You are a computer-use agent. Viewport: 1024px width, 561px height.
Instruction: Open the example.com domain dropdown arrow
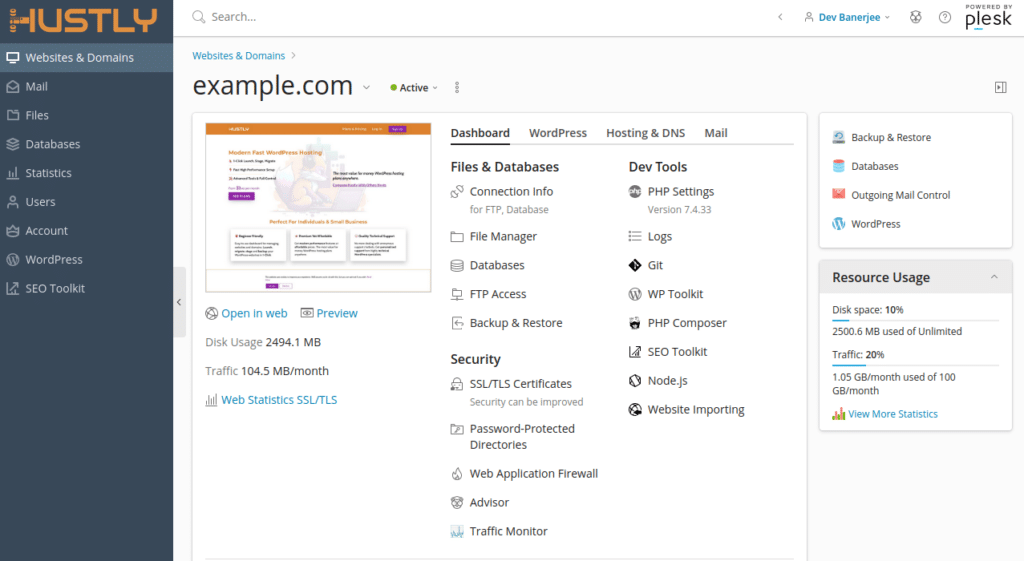(x=366, y=88)
